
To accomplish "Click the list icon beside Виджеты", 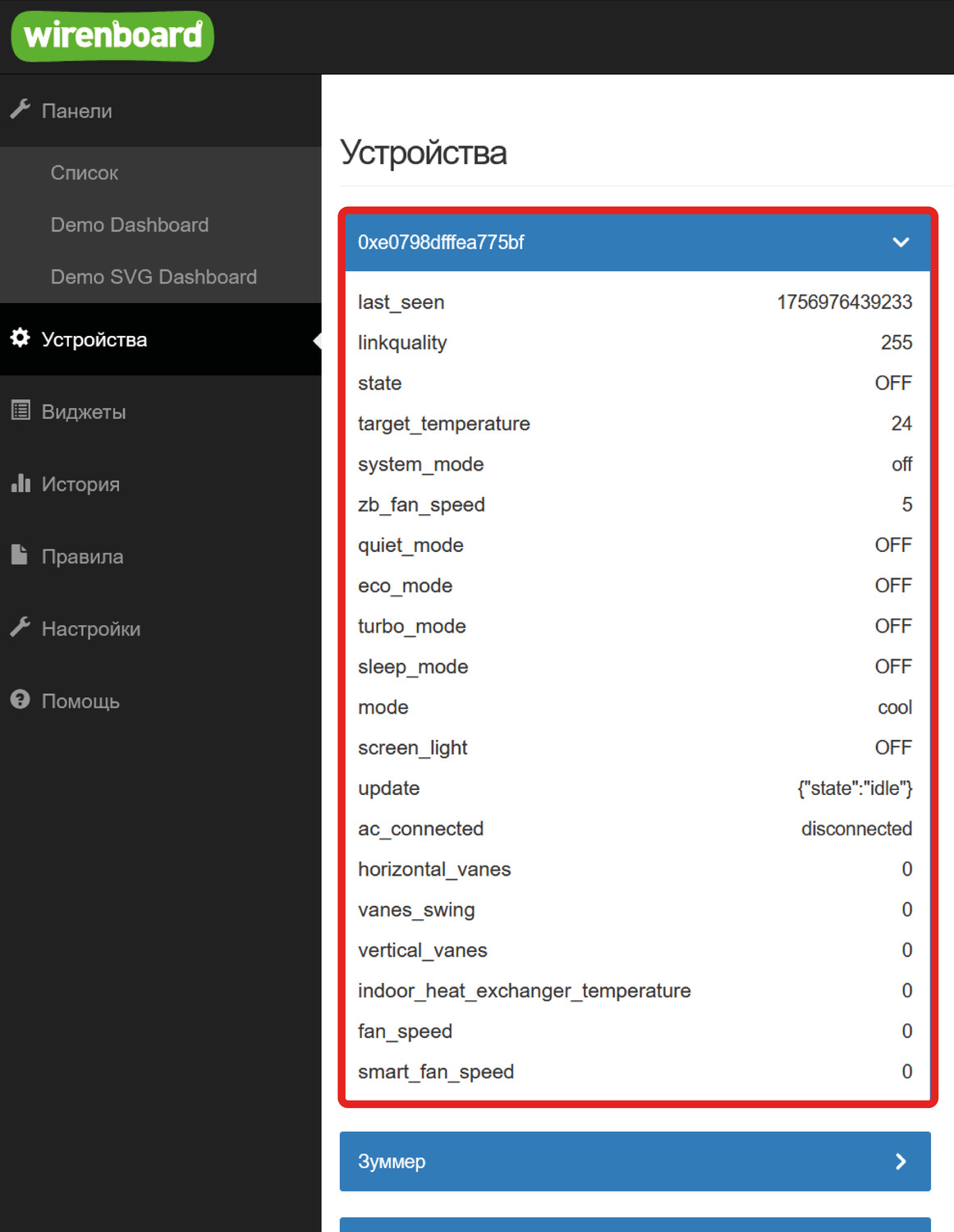I will coord(21,411).
